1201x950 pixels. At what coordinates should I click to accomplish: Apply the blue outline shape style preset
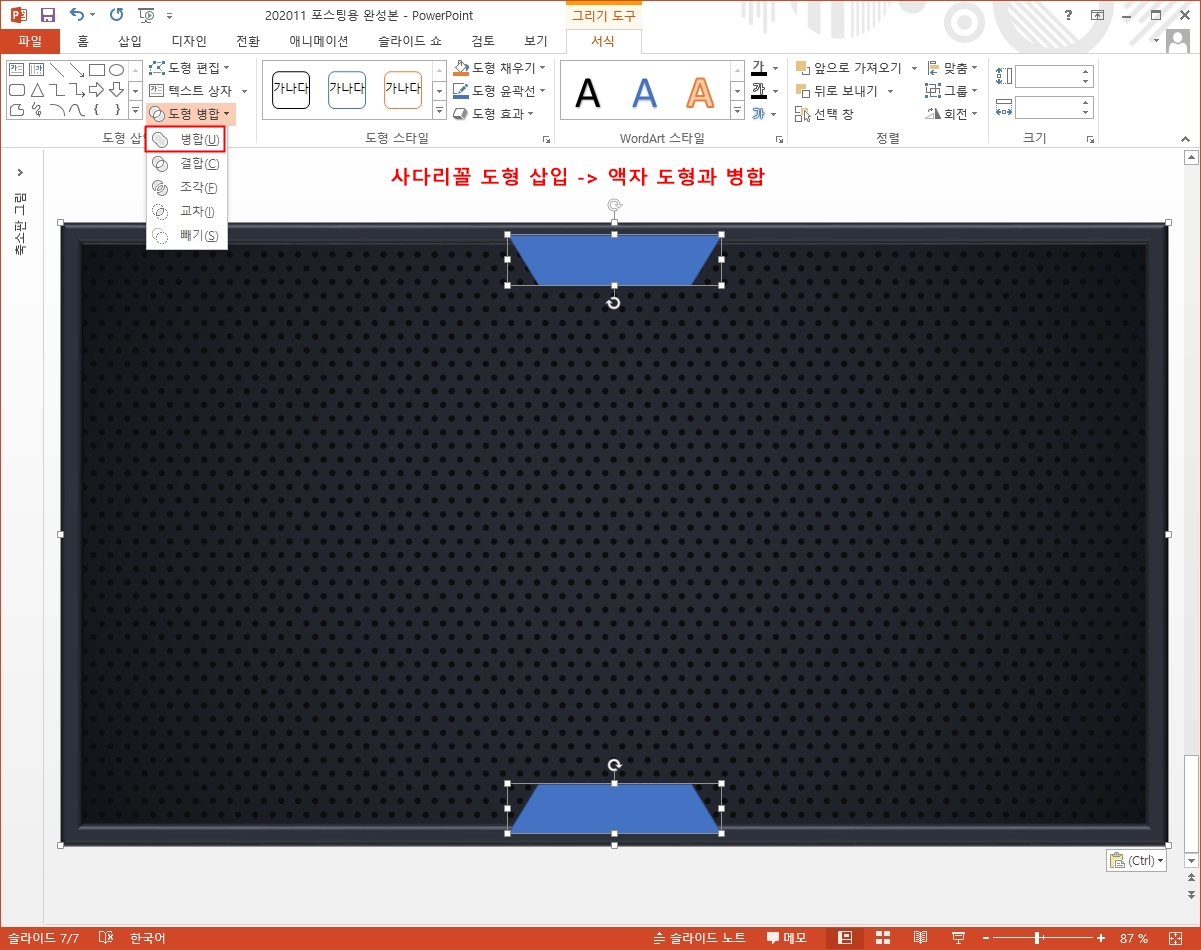pos(347,89)
